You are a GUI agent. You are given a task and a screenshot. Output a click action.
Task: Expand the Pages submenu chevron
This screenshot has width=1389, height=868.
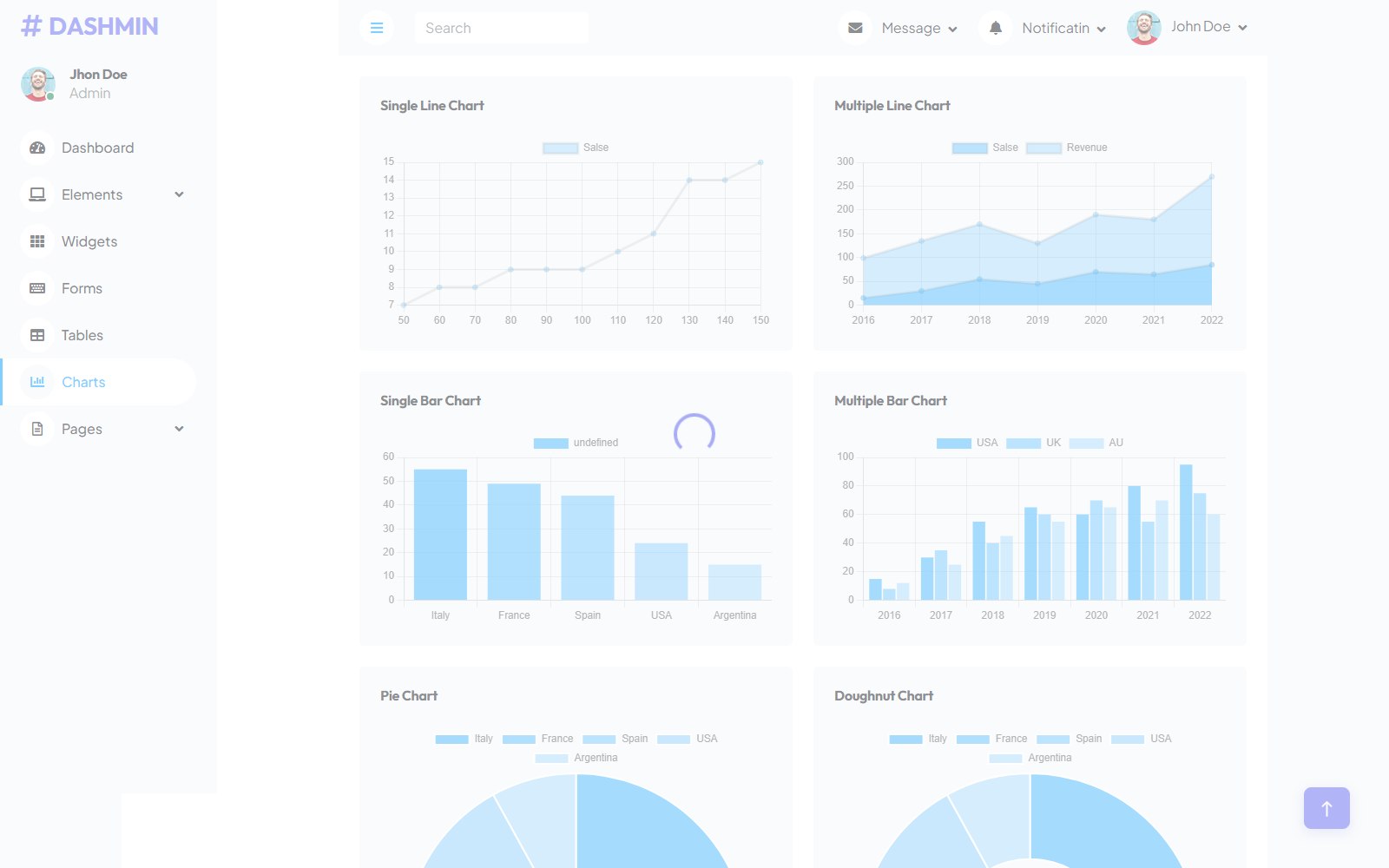(179, 429)
